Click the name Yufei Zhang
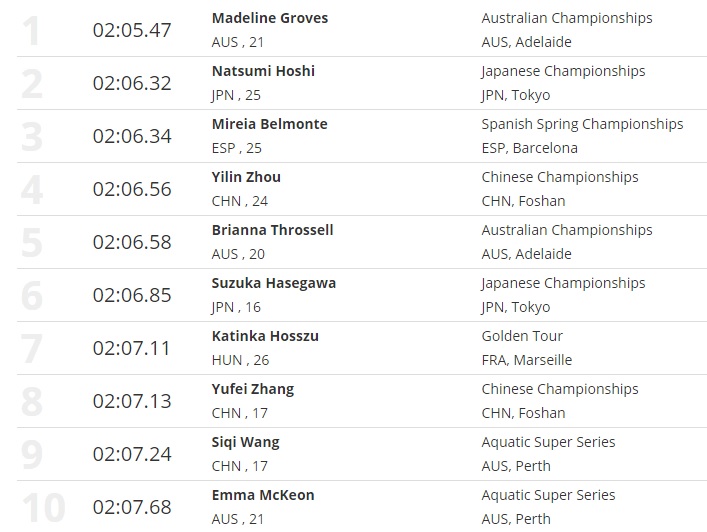This screenshot has height=532, width=707. [x=253, y=389]
